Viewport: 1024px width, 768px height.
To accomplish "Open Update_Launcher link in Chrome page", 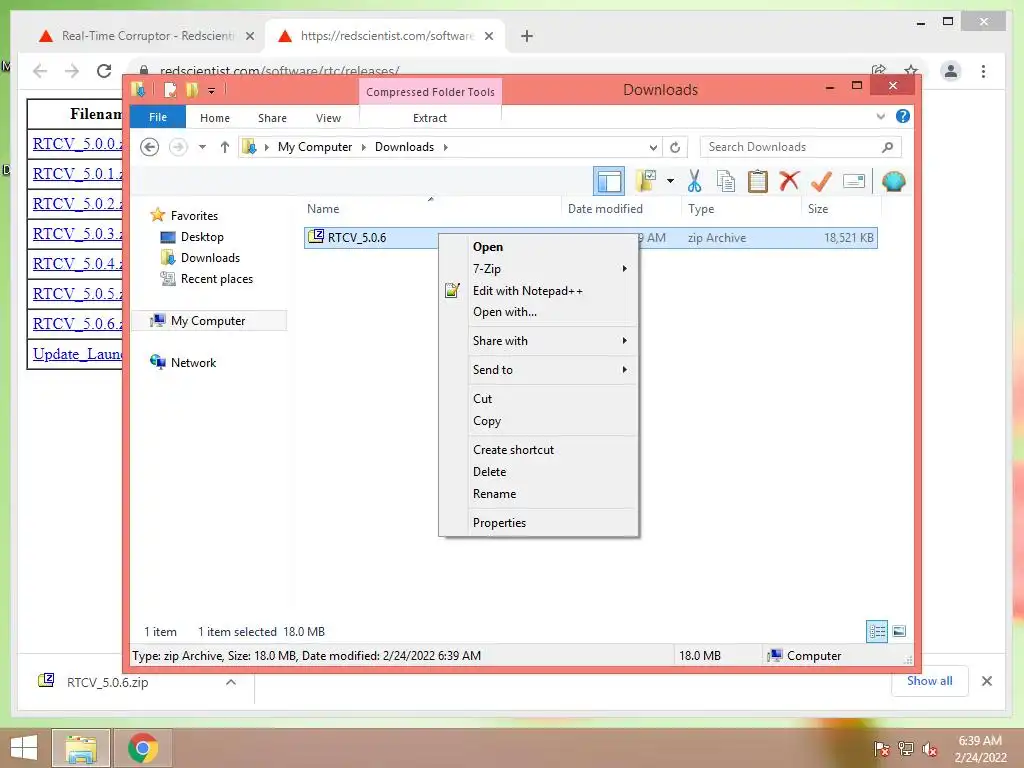I will pos(77,354).
